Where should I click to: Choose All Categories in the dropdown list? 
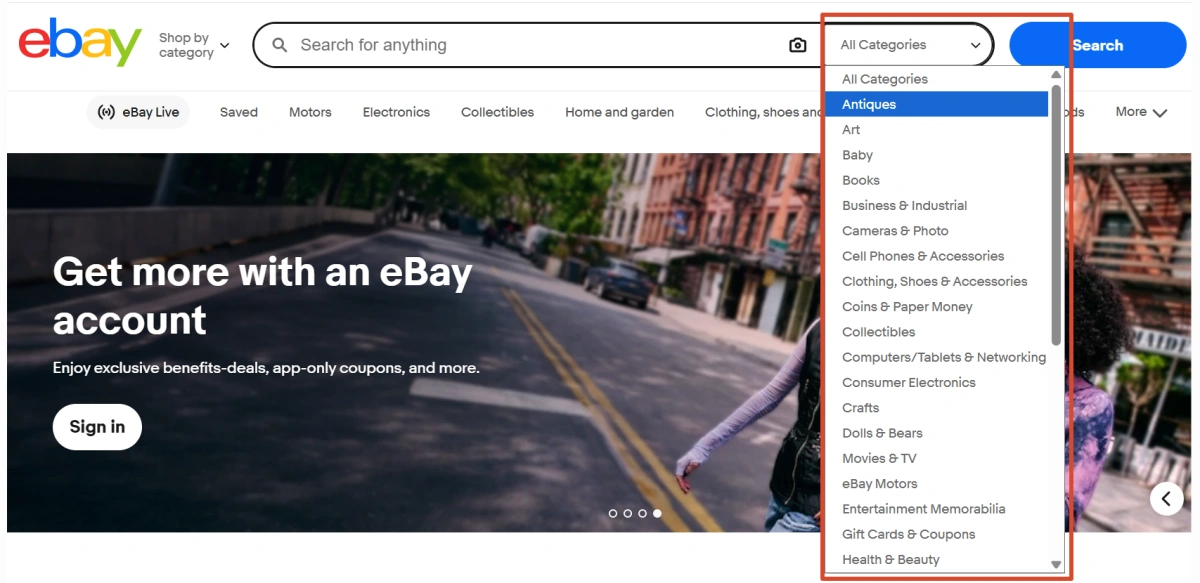tap(936, 79)
